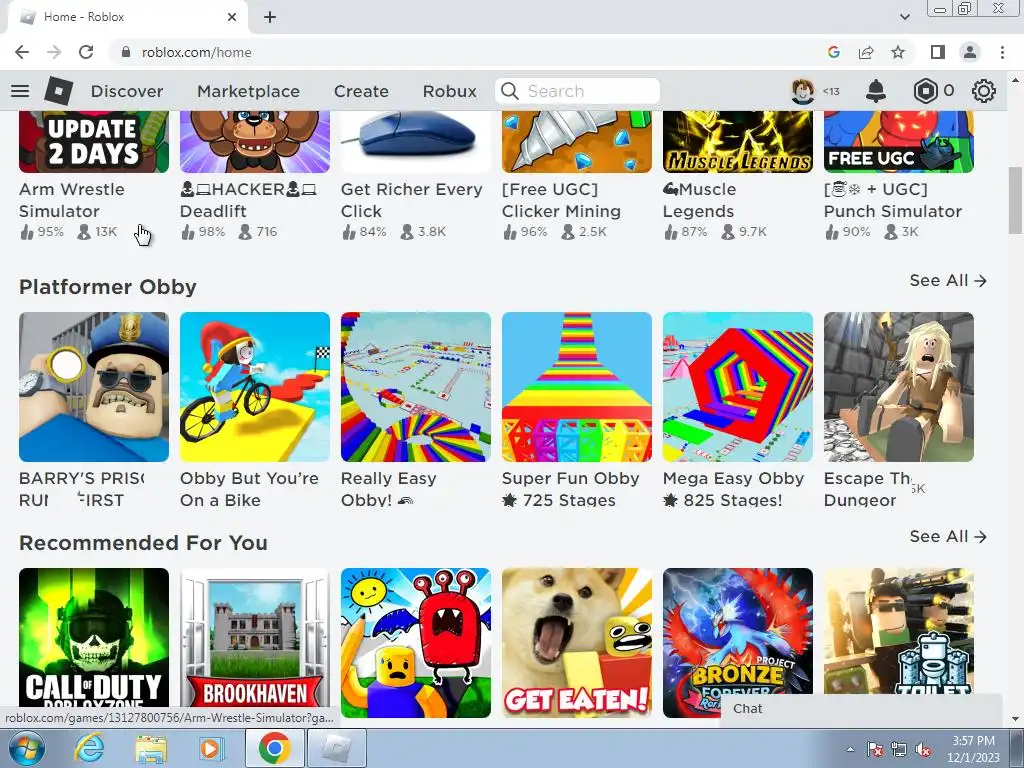The width and height of the screenshot is (1024, 768).
Task: Click the user avatar in header
Action: point(803,91)
